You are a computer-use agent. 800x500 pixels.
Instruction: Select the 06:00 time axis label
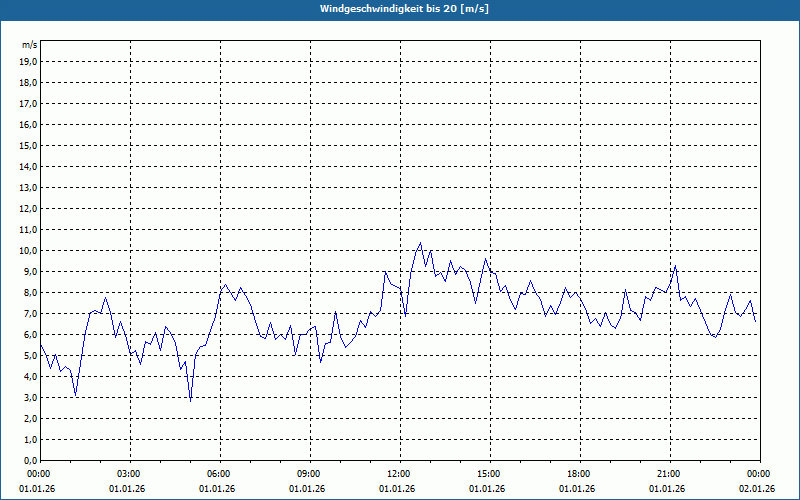tap(220, 474)
